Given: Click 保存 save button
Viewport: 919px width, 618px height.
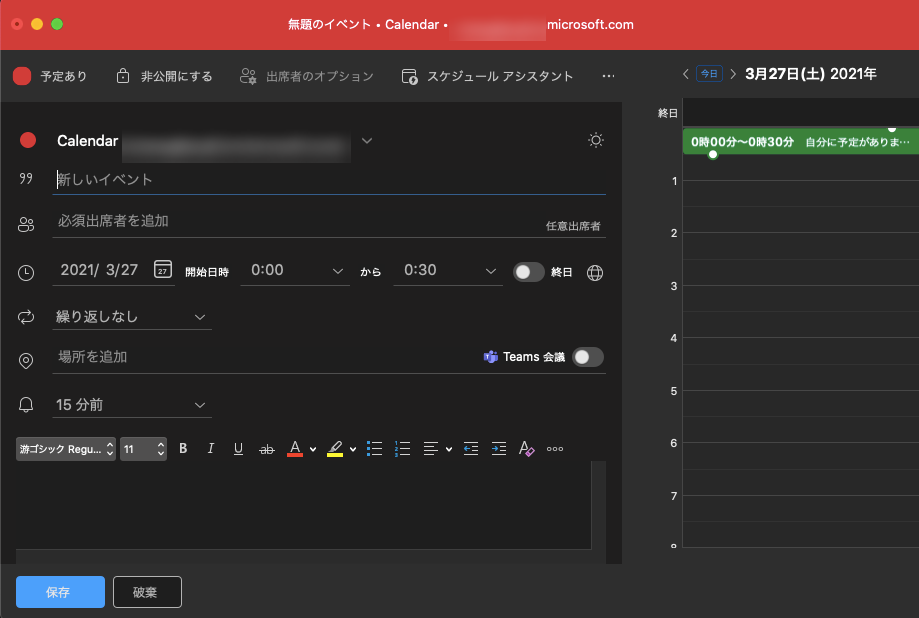Looking at the screenshot, I should (x=60, y=592).
